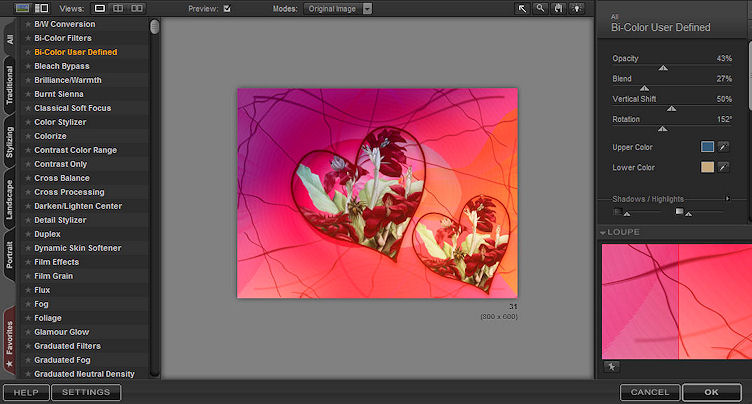
Task: Click the light bulb background icon
Action: [577, 8]
